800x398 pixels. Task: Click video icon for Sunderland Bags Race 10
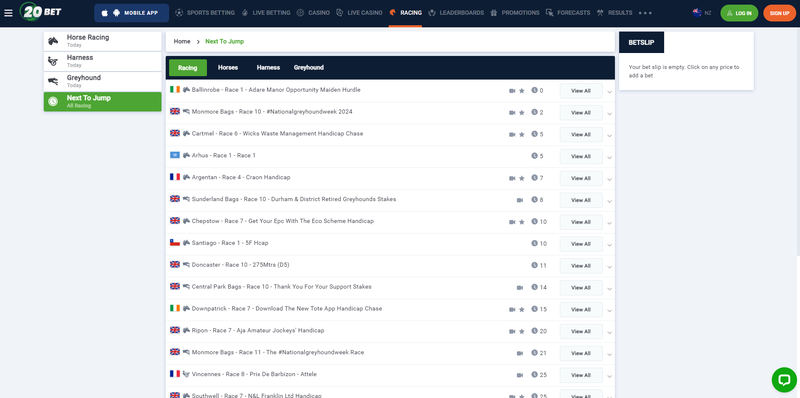tap(520, 201)
